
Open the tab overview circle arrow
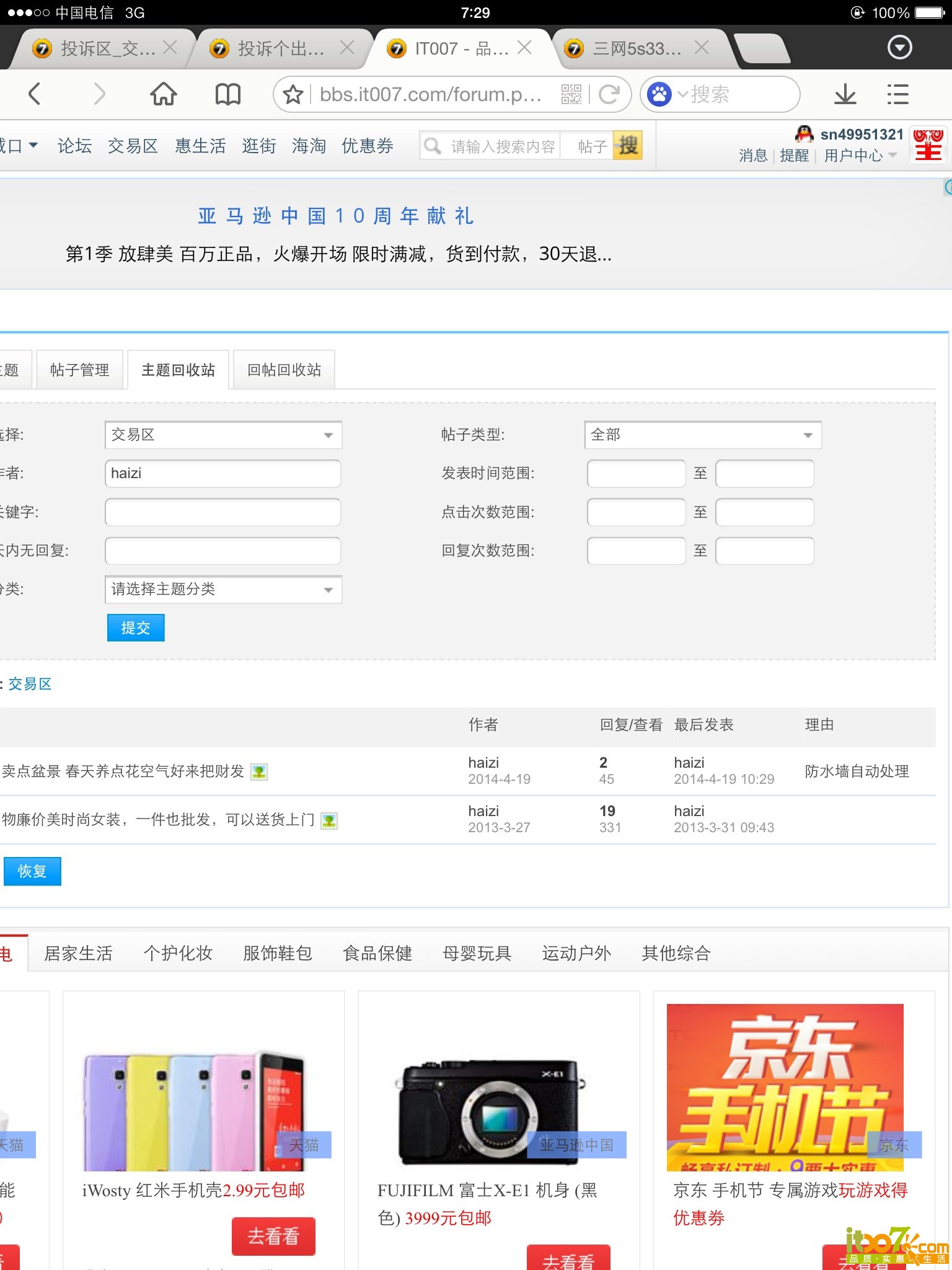click(x=899, y=47)
